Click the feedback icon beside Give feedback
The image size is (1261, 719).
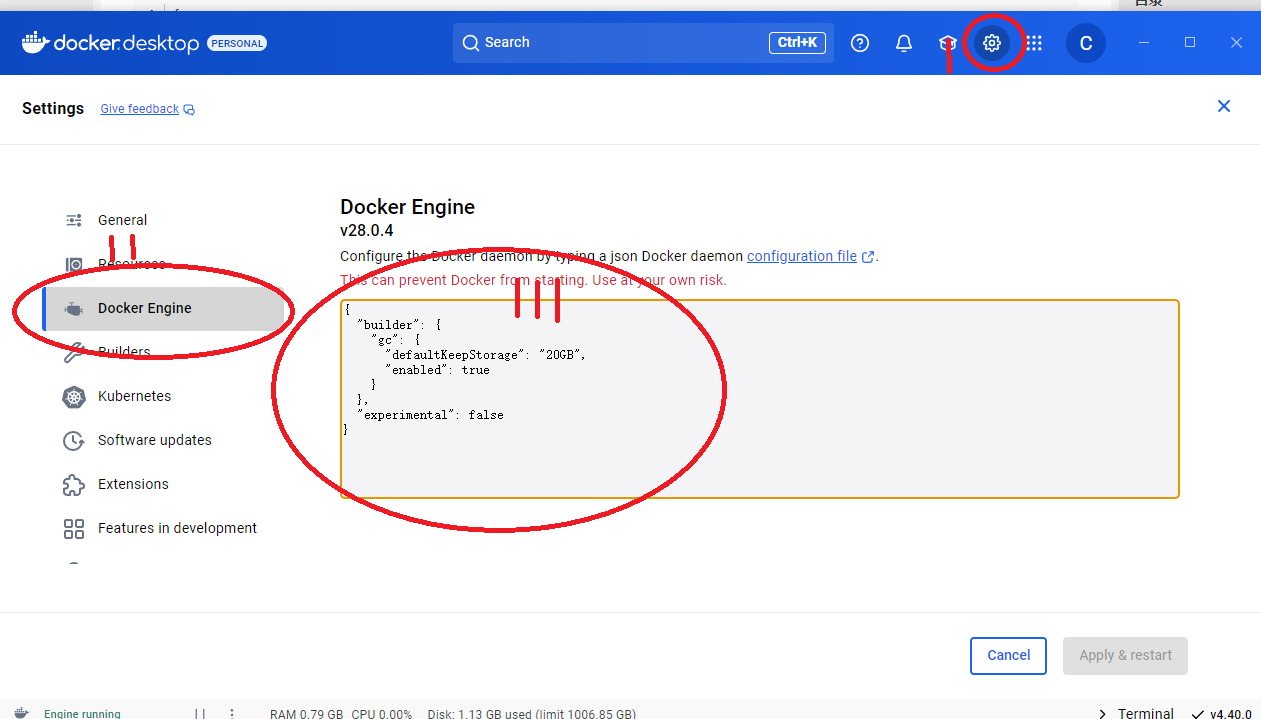tap(189, 110)
